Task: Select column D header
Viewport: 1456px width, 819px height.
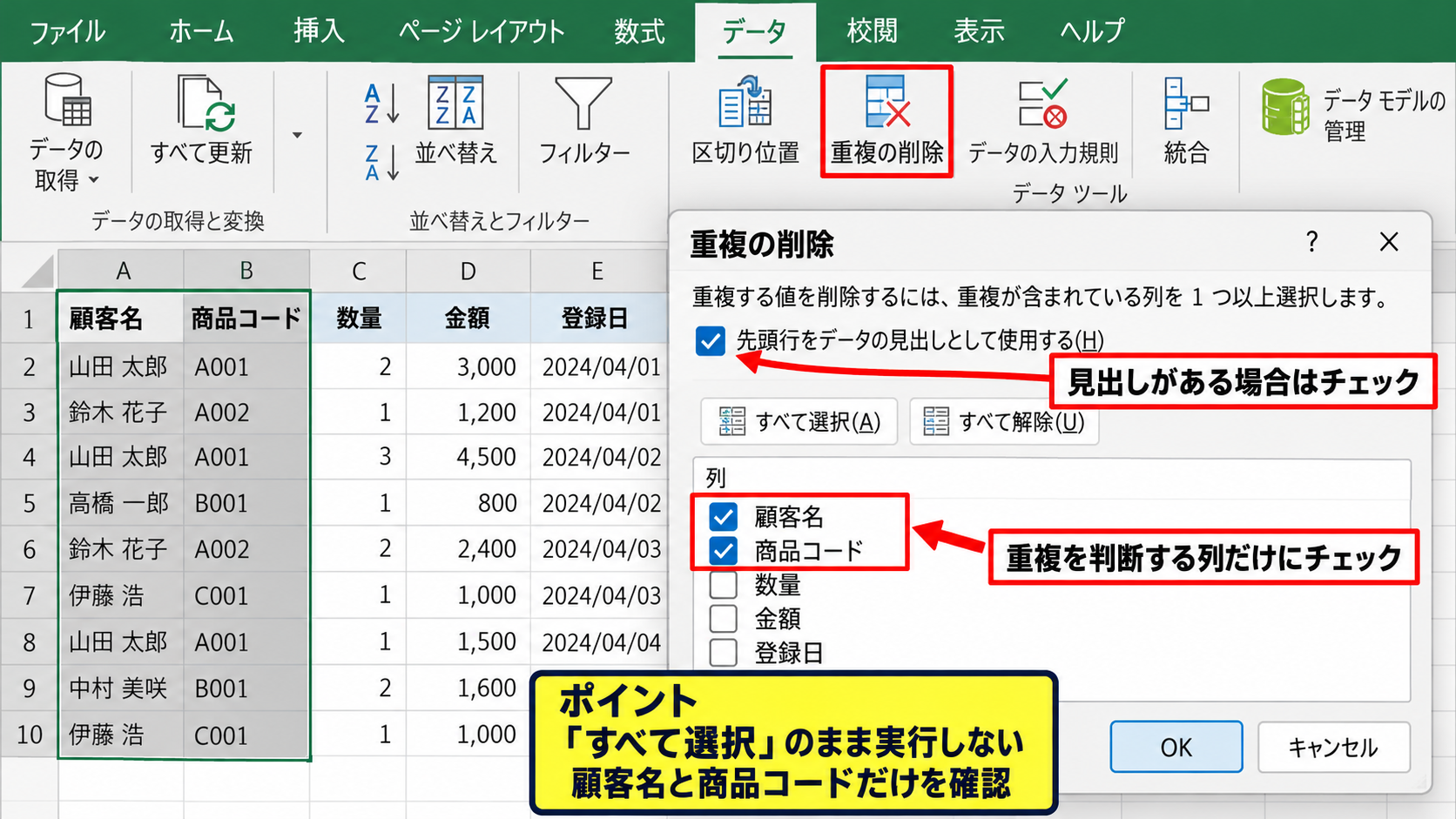Action: [468, 271]
